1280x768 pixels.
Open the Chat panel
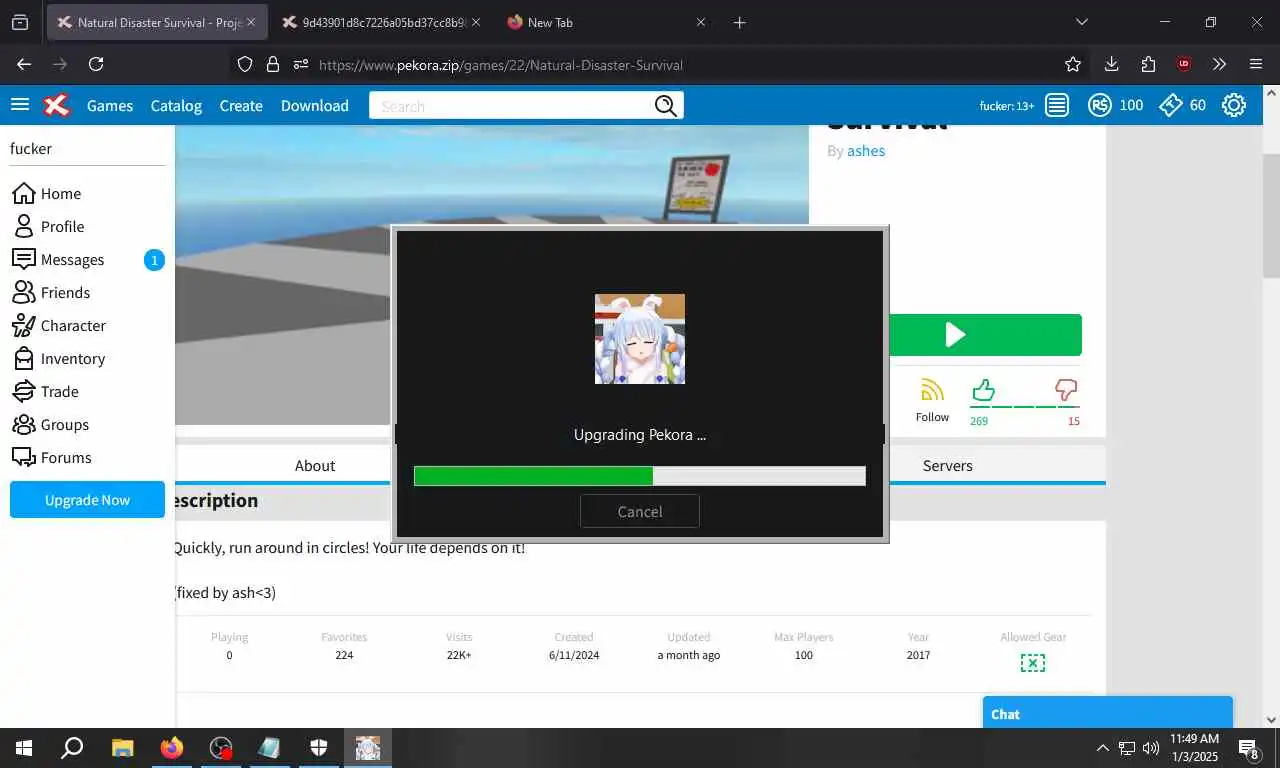pos(1107,713)
